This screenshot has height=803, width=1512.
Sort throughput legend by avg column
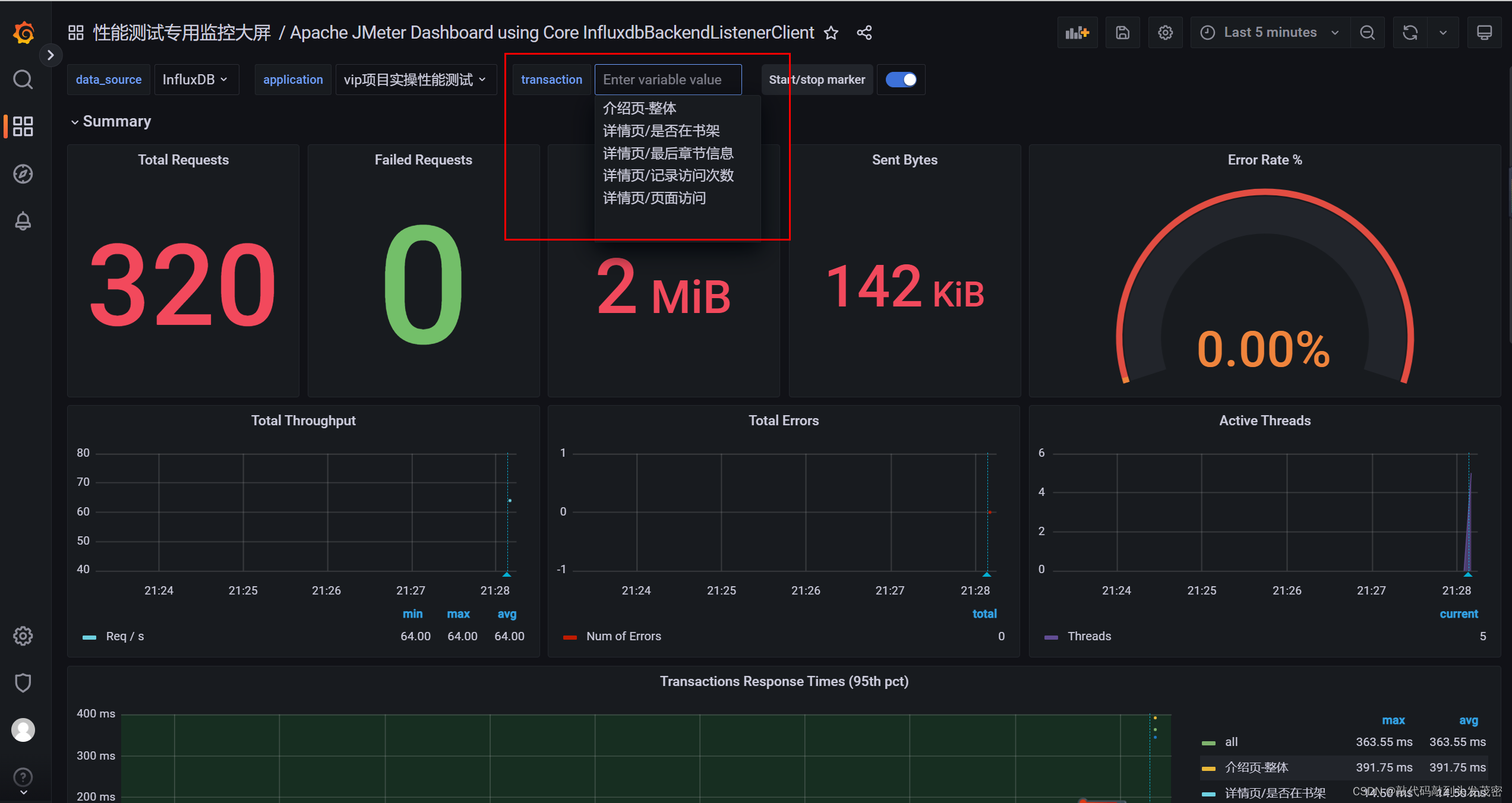[507, 614]
